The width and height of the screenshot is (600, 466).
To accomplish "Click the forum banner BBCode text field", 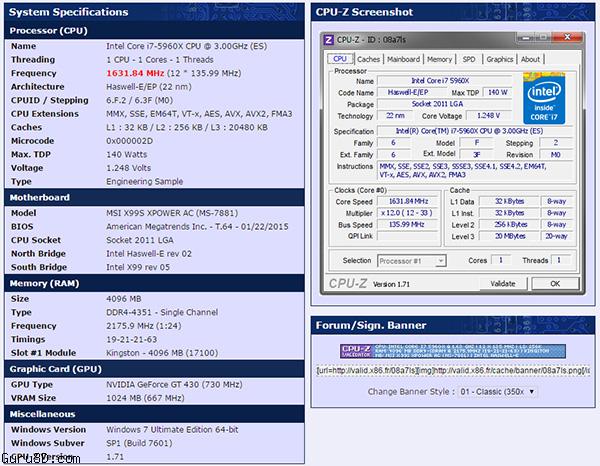I will click(x=453, y=371).
